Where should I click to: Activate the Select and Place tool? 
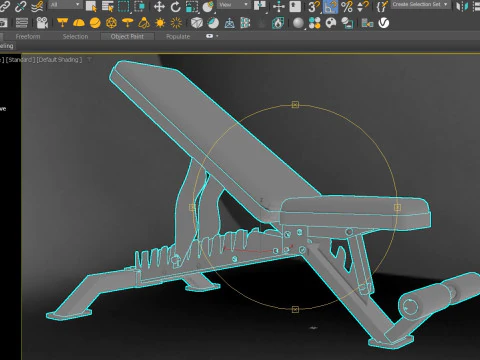point(208,7)
